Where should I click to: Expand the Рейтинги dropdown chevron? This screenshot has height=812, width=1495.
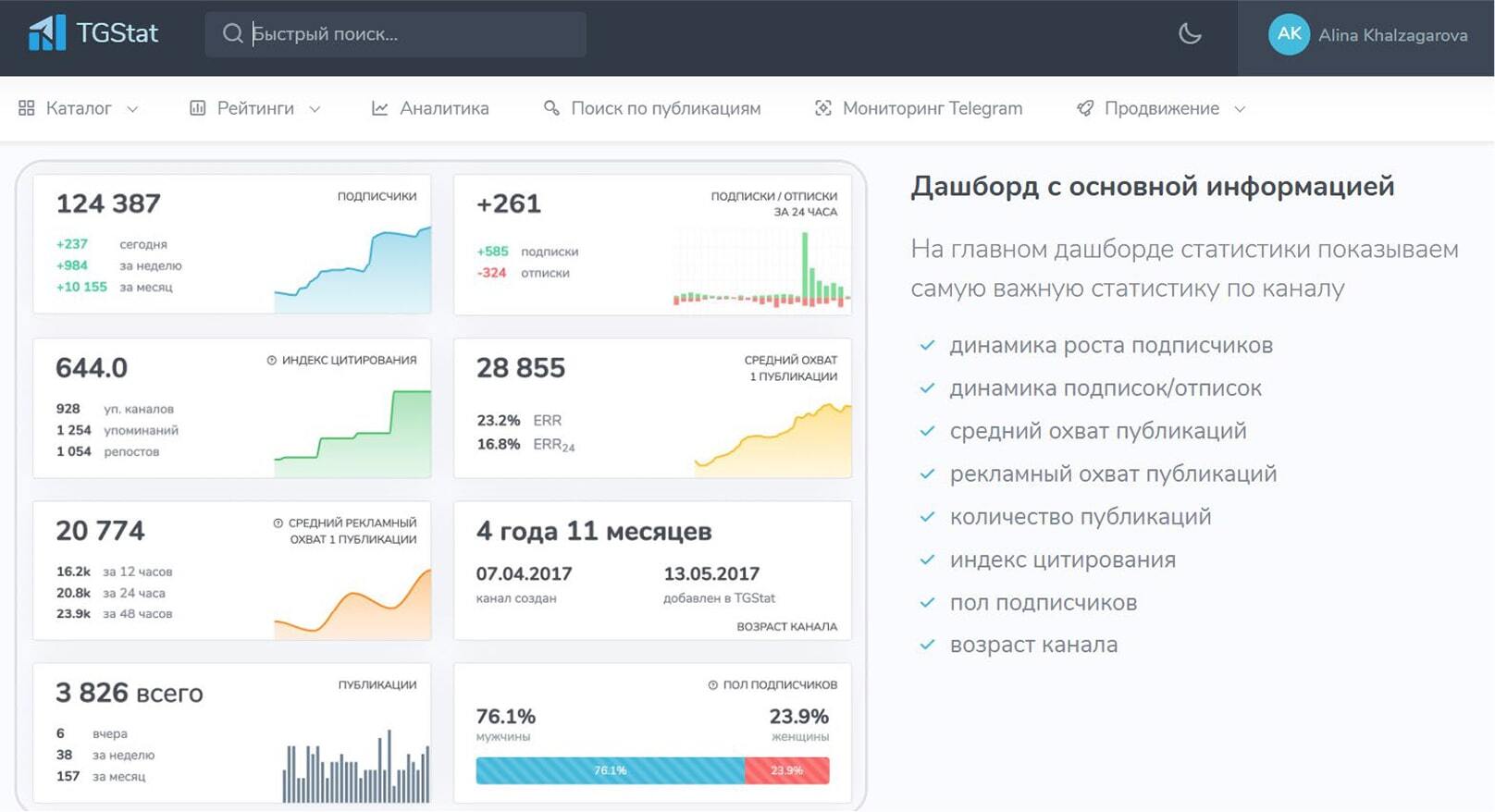[315, 109]
